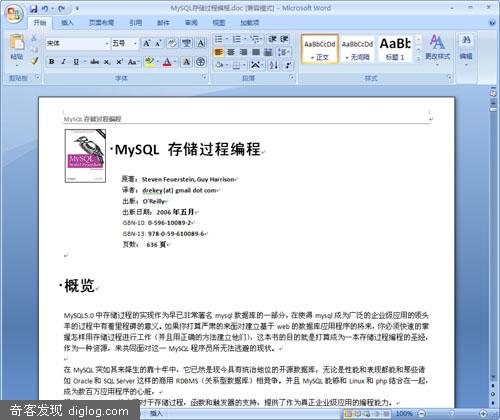Switch to the 审阅 Review tab
Image resolution: width=500 pixels, height=420 pixels.
191,23
